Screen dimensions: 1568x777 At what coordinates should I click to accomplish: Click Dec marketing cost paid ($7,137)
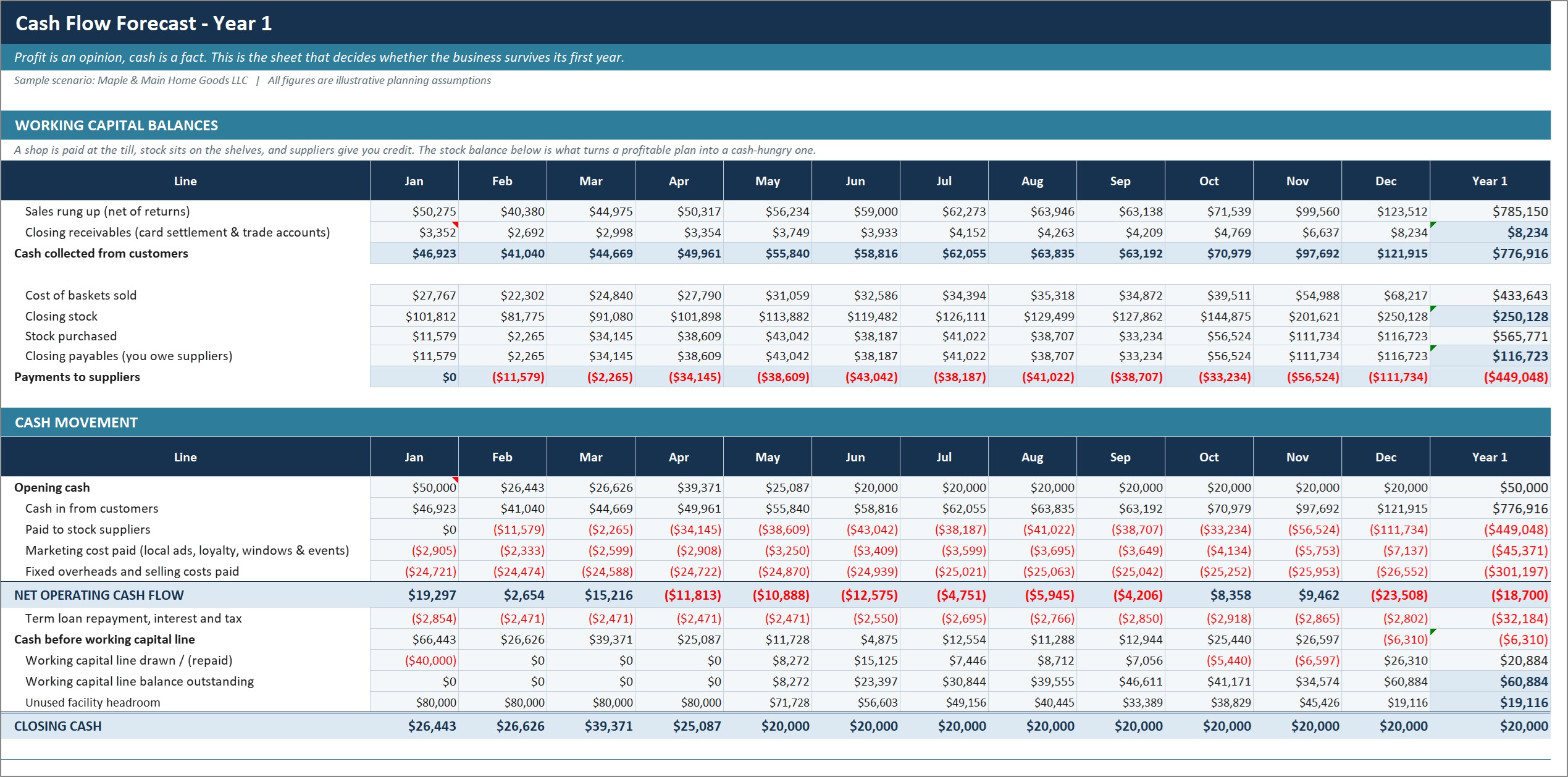(1386, 550)
